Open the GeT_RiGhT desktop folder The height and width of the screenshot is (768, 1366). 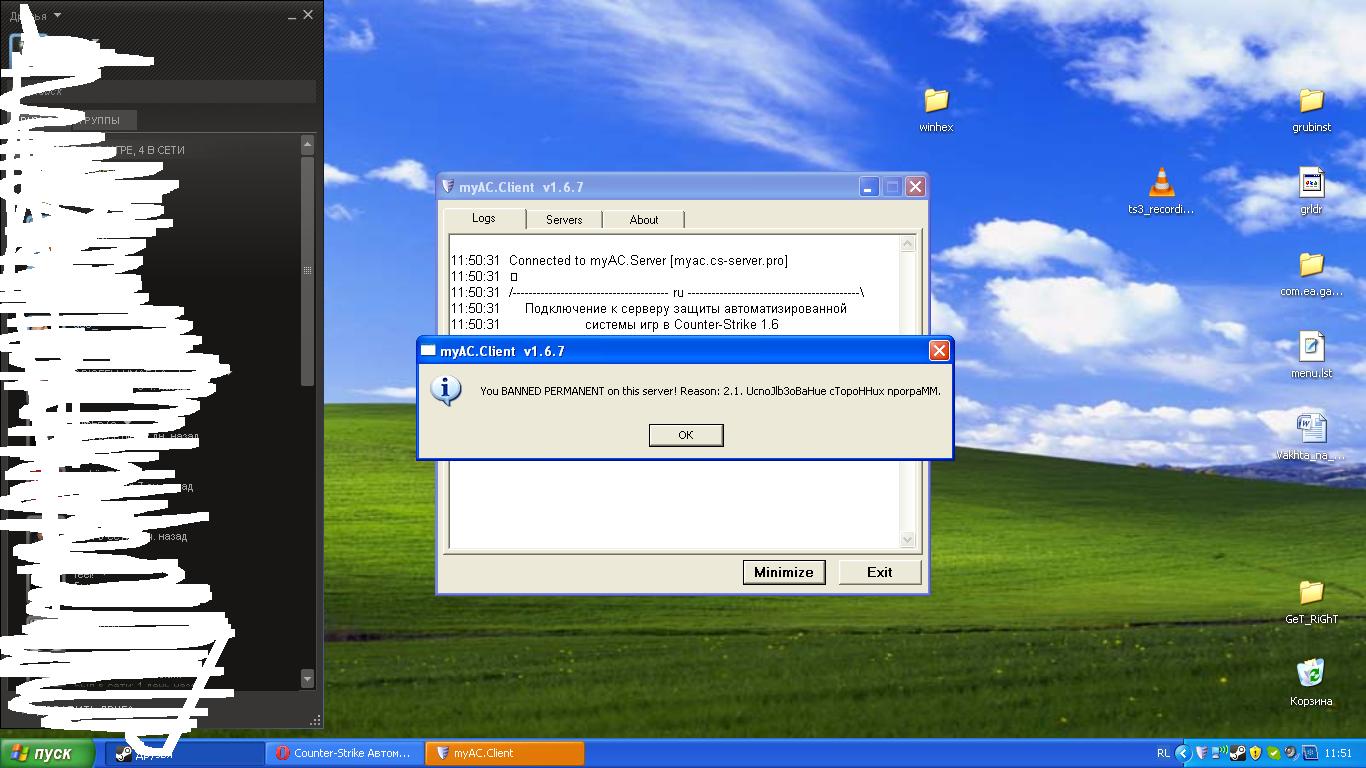pyautogui.click(x=1311, y=602)
